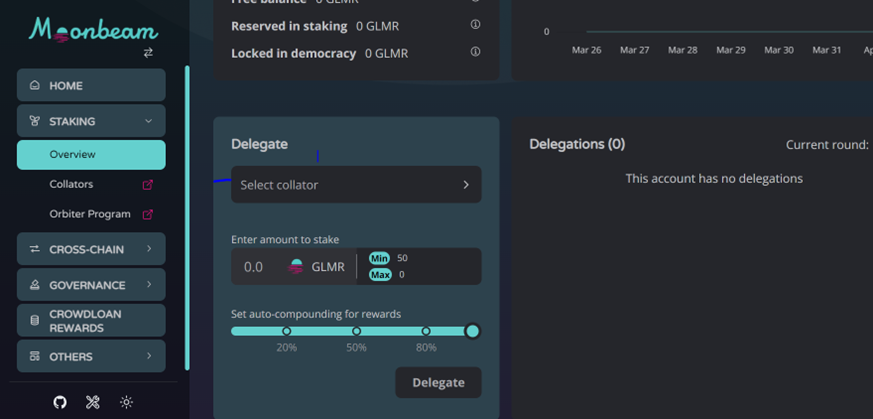Click the Cross-Chain arrows icon
The image size is (873, 419).
click(35, 249)
